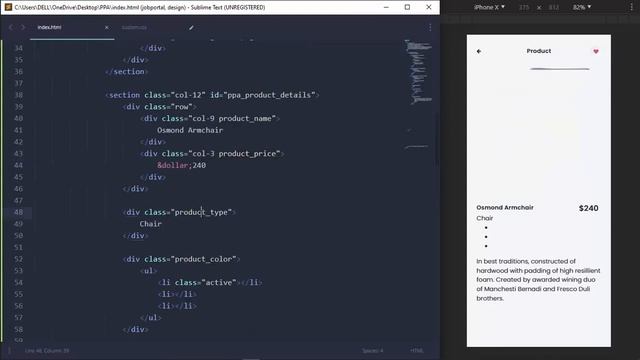Open the Spaces: 4 indentation menu
Image resolution: width=640 pixels, height=360 pixels.
[x=373, y=351]
